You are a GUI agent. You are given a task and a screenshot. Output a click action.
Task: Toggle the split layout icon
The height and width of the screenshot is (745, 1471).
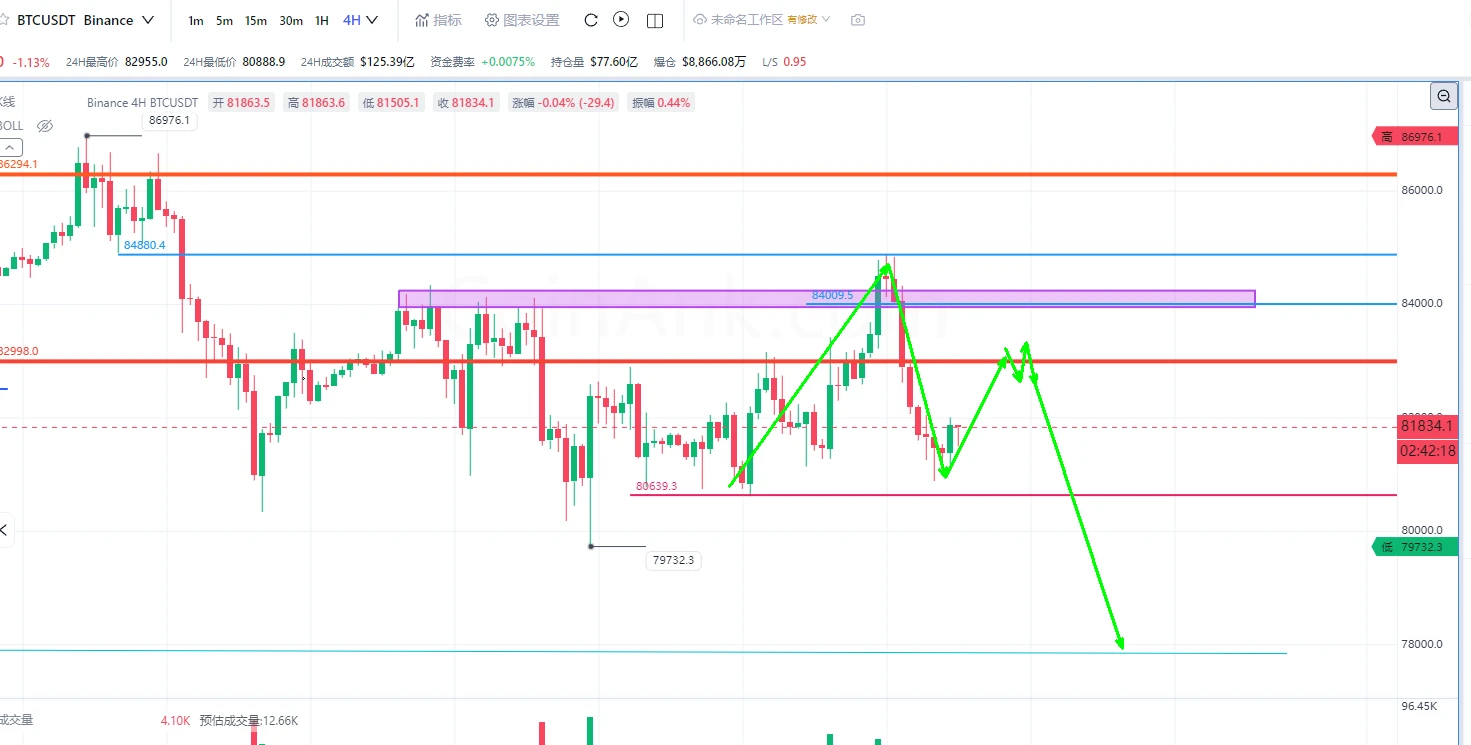[655, 20]
